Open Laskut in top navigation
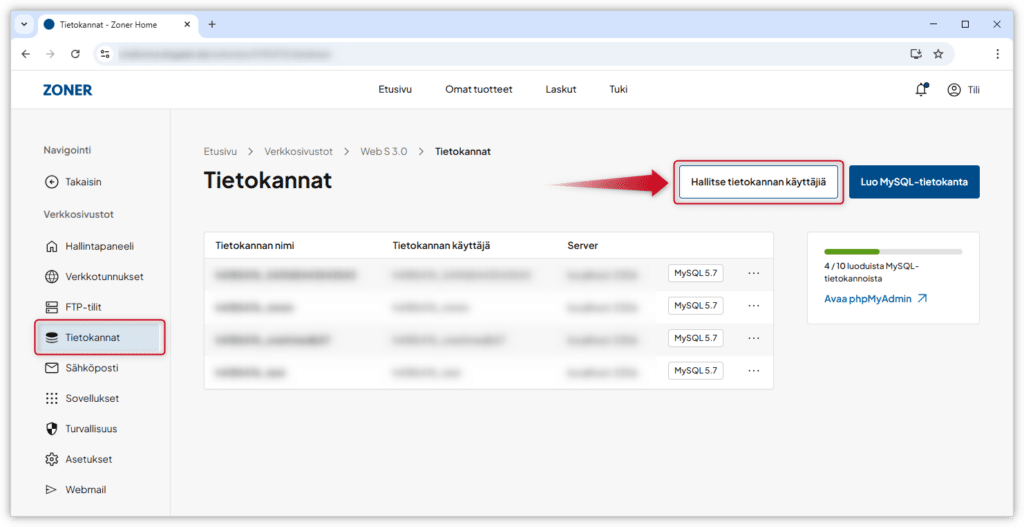 560,89
